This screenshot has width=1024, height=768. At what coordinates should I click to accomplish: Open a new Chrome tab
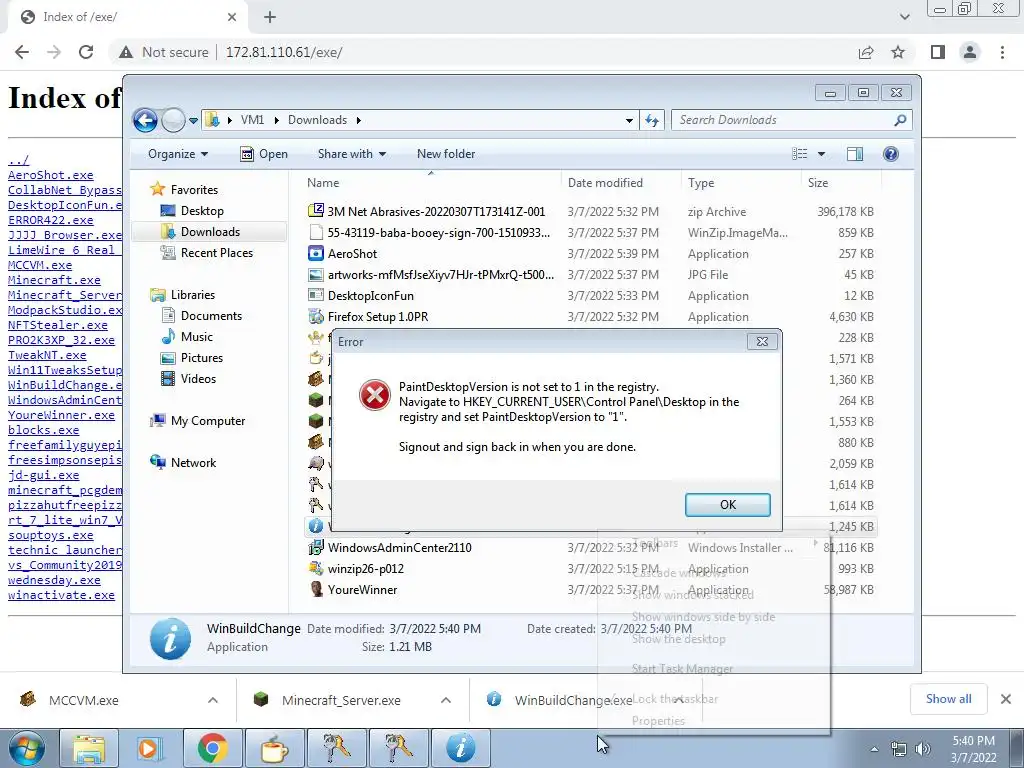point(270,17)
